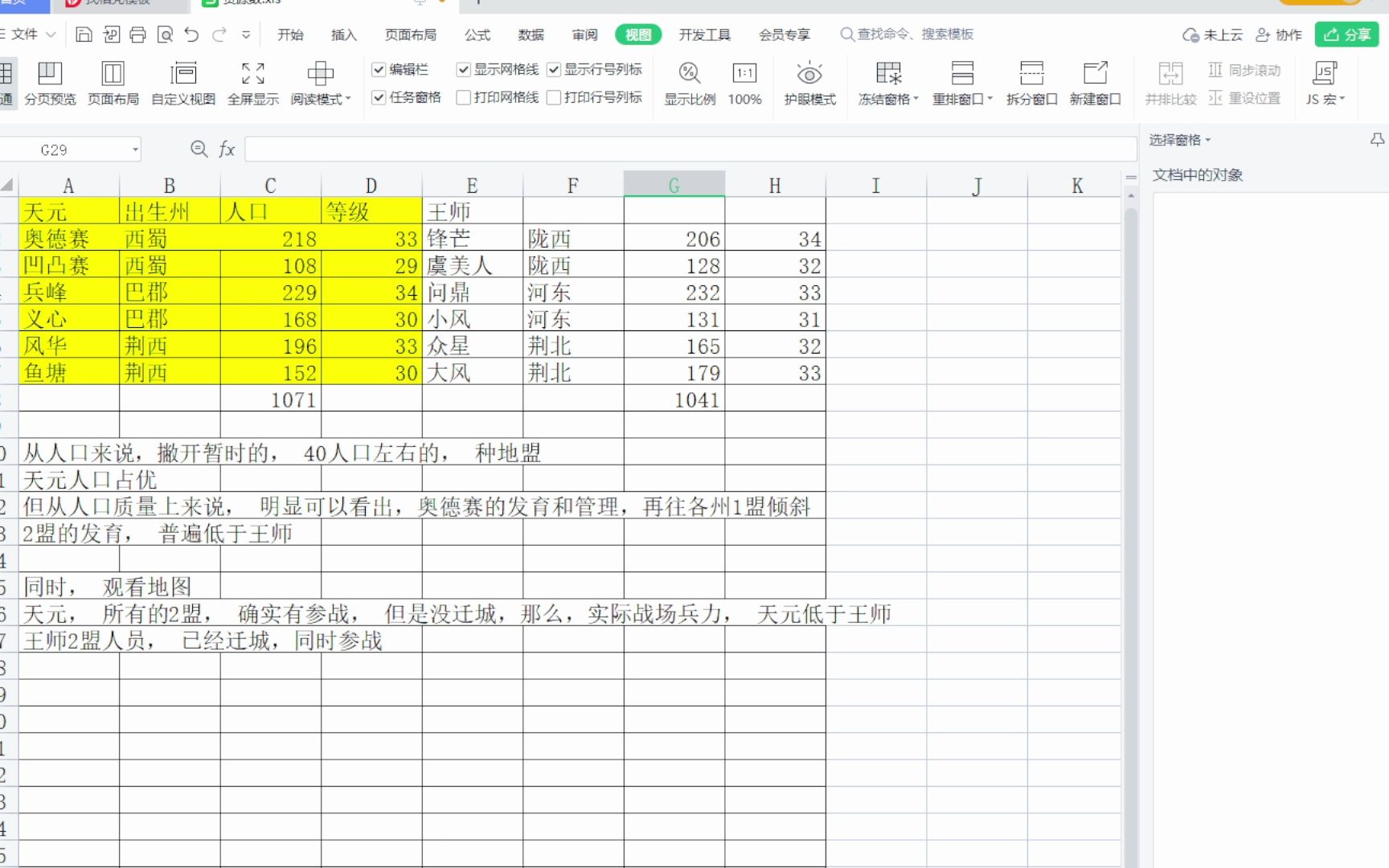Open 自定义视图 dialog
Screen dimensions: 1389x868
(183, 84)
